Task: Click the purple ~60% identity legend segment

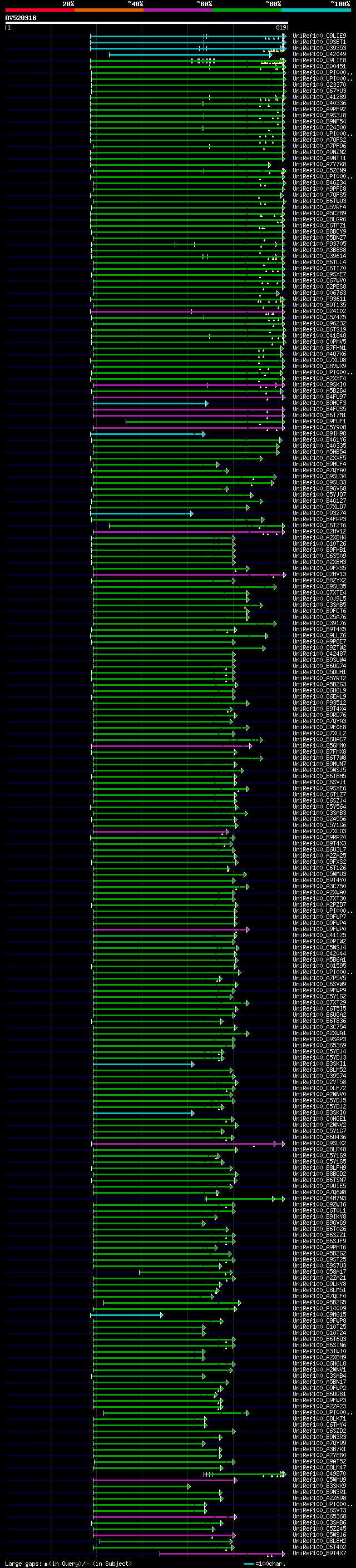Action: click(x=179, y=10)
